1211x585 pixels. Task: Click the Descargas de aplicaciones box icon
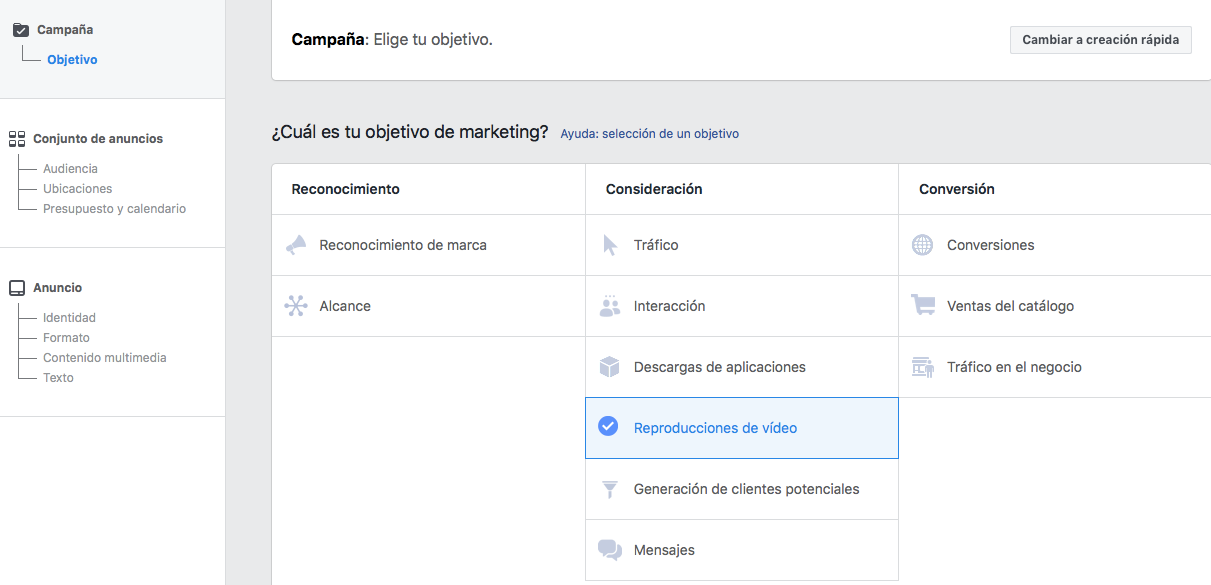(x=609, y=367)
